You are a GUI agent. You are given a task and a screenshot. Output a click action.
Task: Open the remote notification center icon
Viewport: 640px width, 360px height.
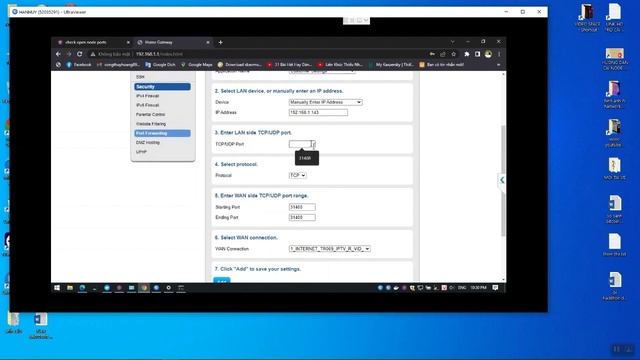(495, 288)
